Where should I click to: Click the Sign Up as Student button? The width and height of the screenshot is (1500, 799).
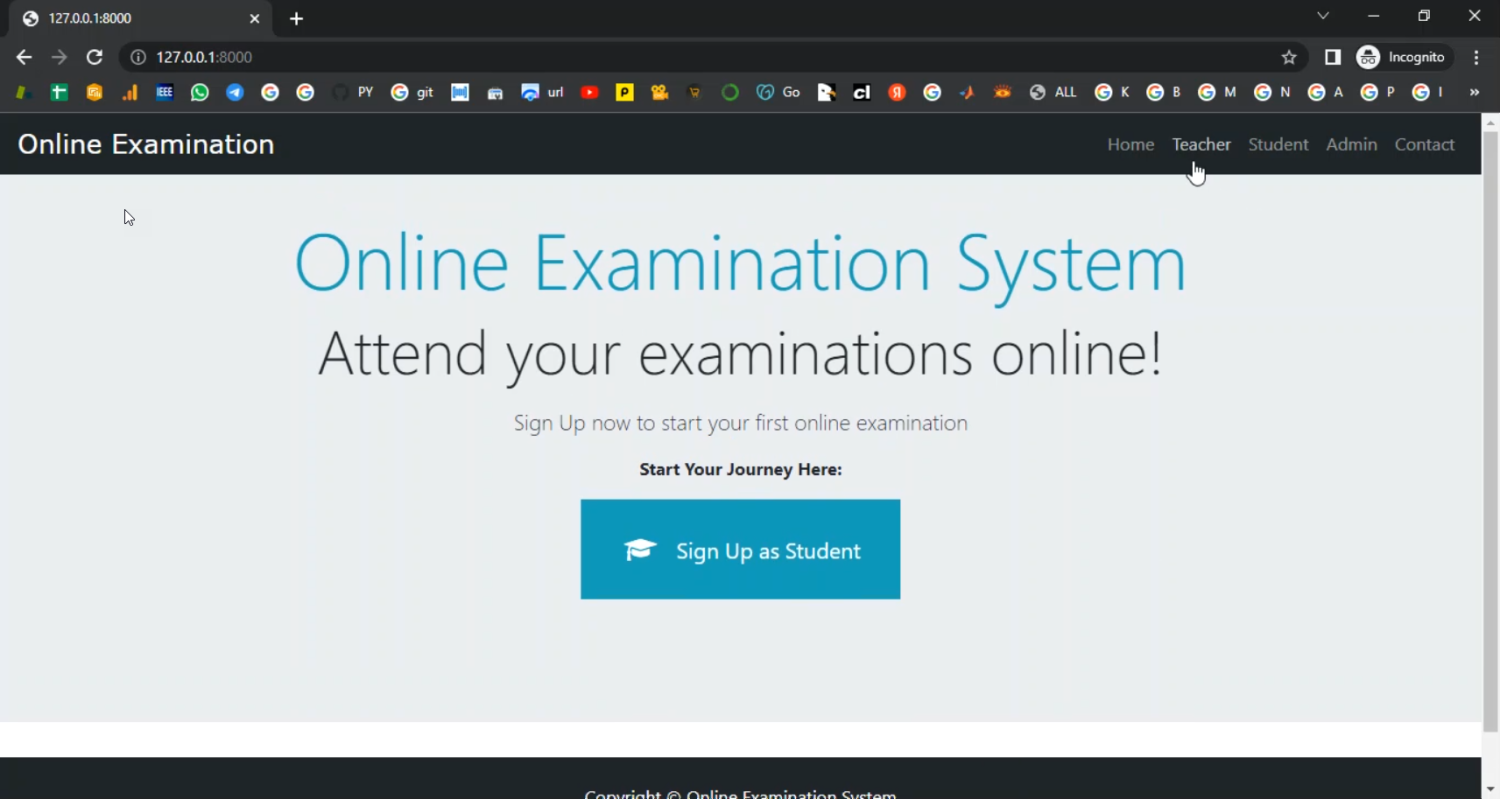740,549
